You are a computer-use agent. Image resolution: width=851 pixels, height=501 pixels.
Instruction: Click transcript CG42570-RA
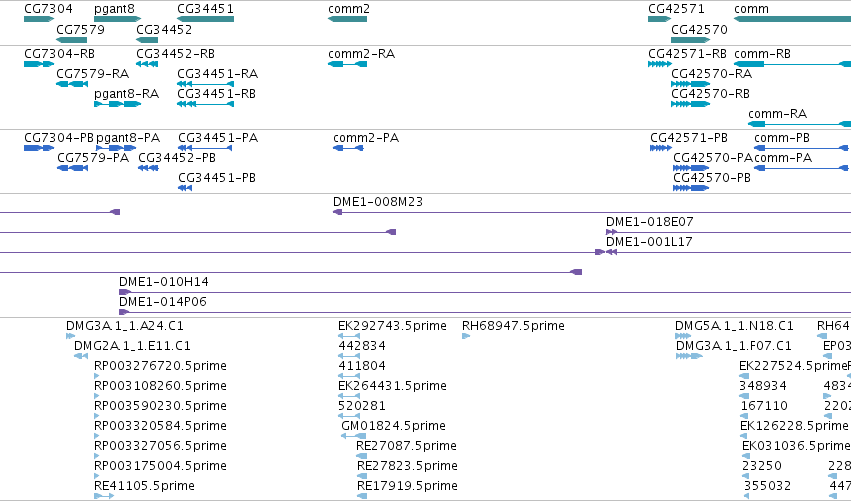click(690, 84)
